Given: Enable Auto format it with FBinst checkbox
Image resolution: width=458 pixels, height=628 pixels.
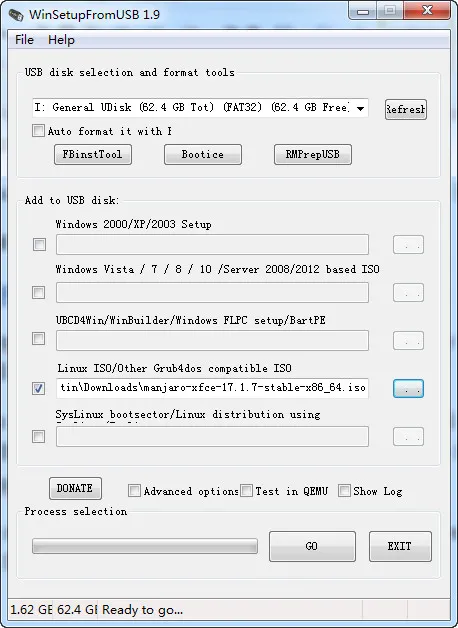Looking at the screenshot, I should point(38,131).
